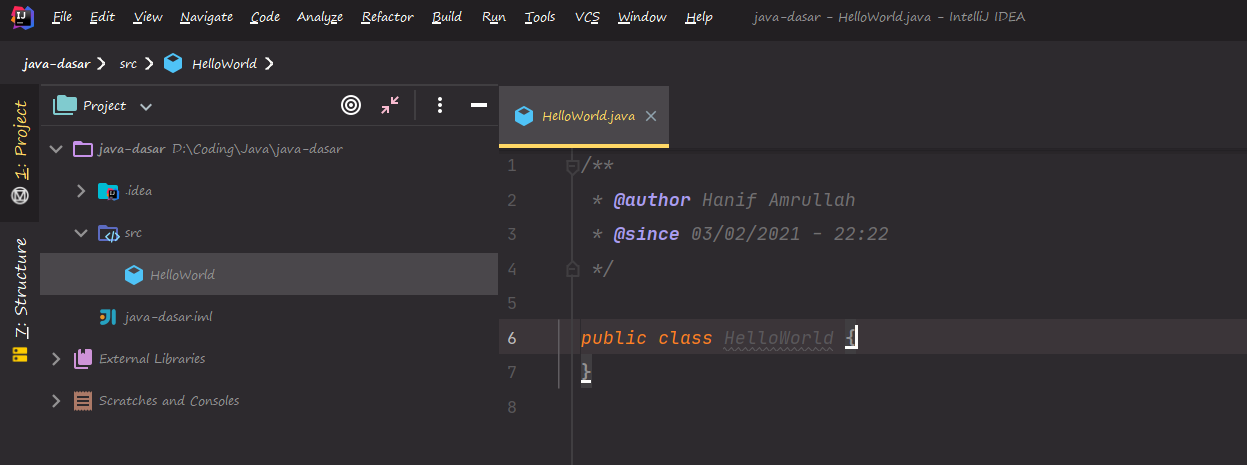Click the java-dasar.iml file icon
The height and width of the screenshot is (465, 1247).
pos(108,317)
